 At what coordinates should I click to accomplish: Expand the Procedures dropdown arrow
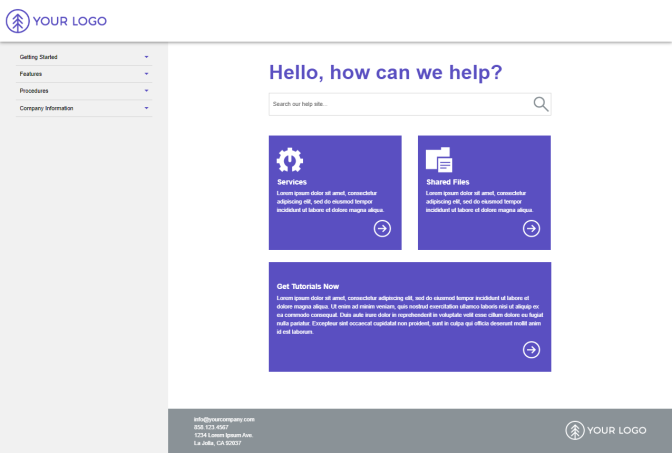pyautogui.click(x=146, y=91)
